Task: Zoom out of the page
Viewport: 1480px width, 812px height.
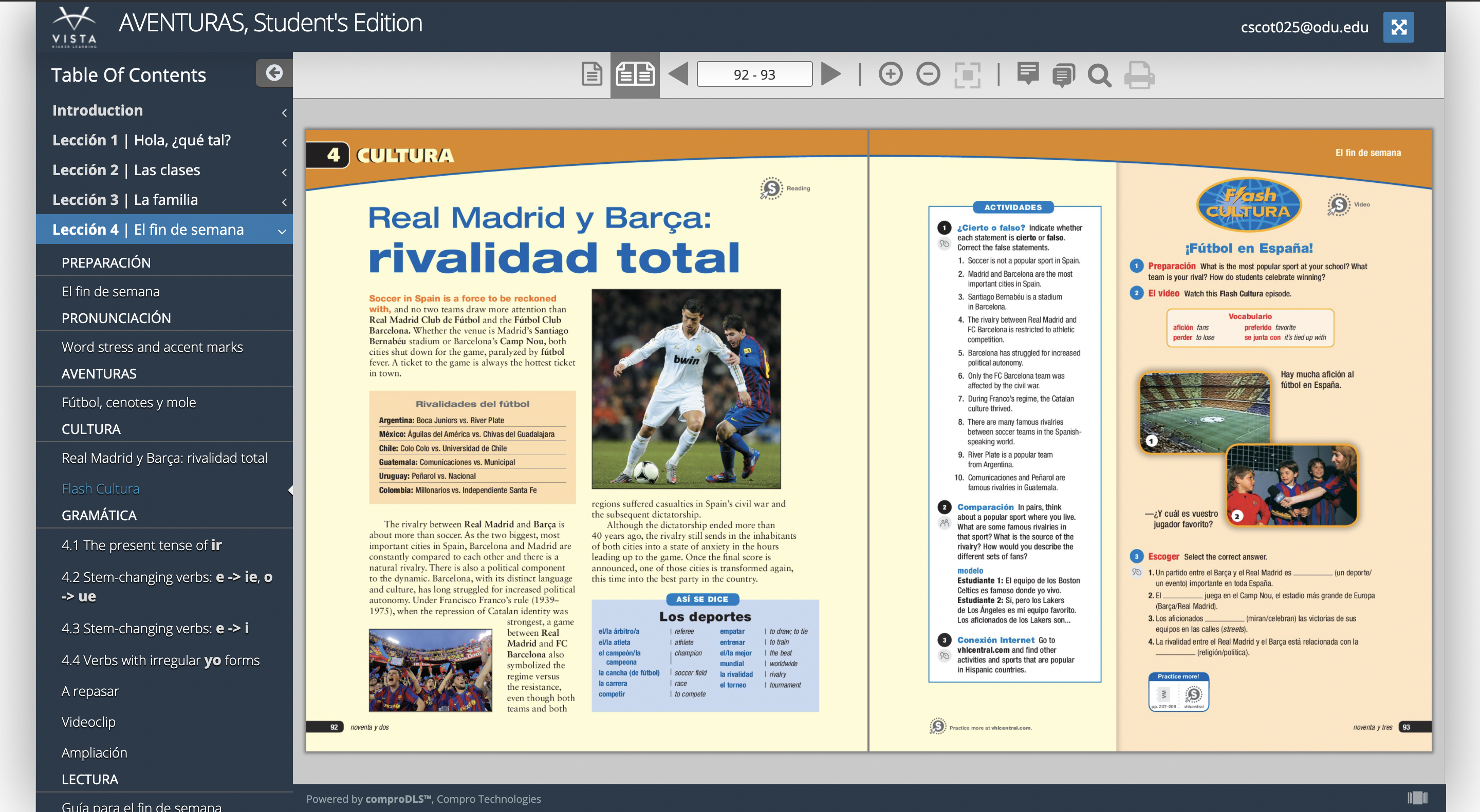Action: click(928, 74)
